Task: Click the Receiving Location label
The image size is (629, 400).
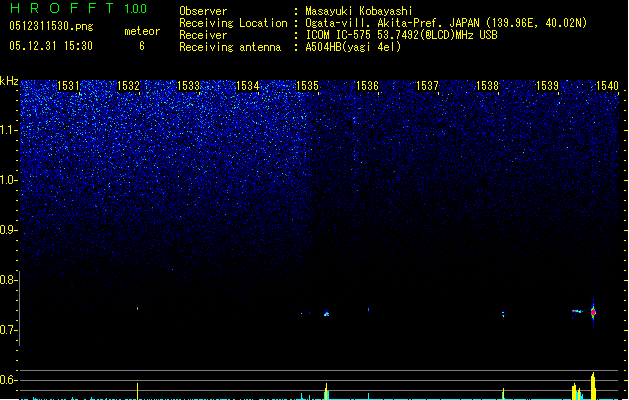Action: click(233, 23)
